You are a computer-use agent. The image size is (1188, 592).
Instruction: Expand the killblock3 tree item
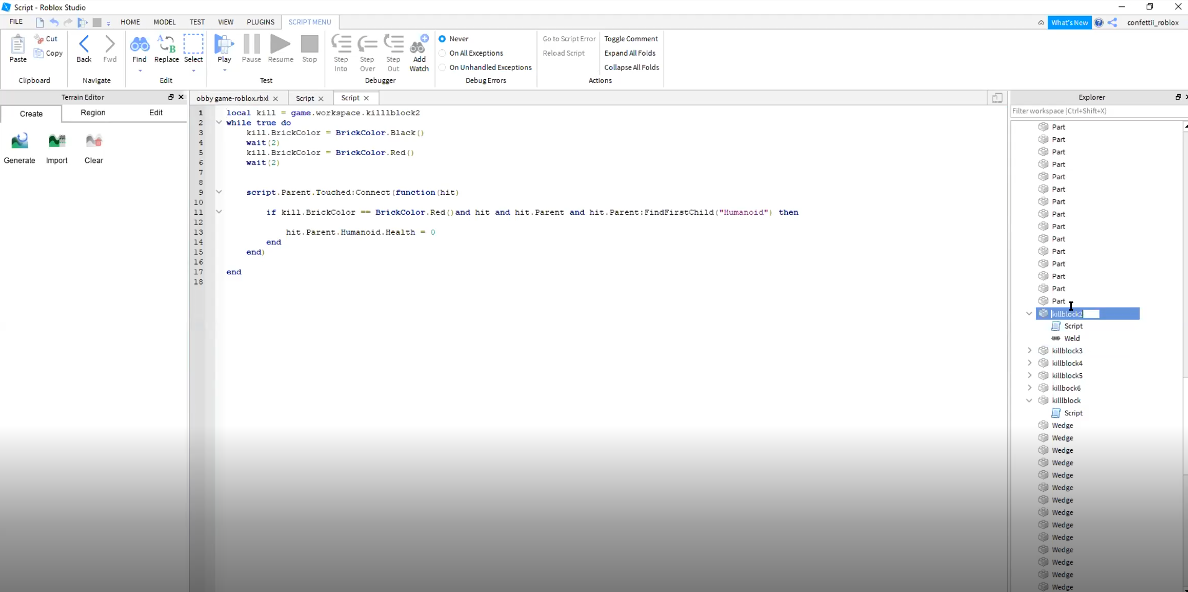(1030, 351)
